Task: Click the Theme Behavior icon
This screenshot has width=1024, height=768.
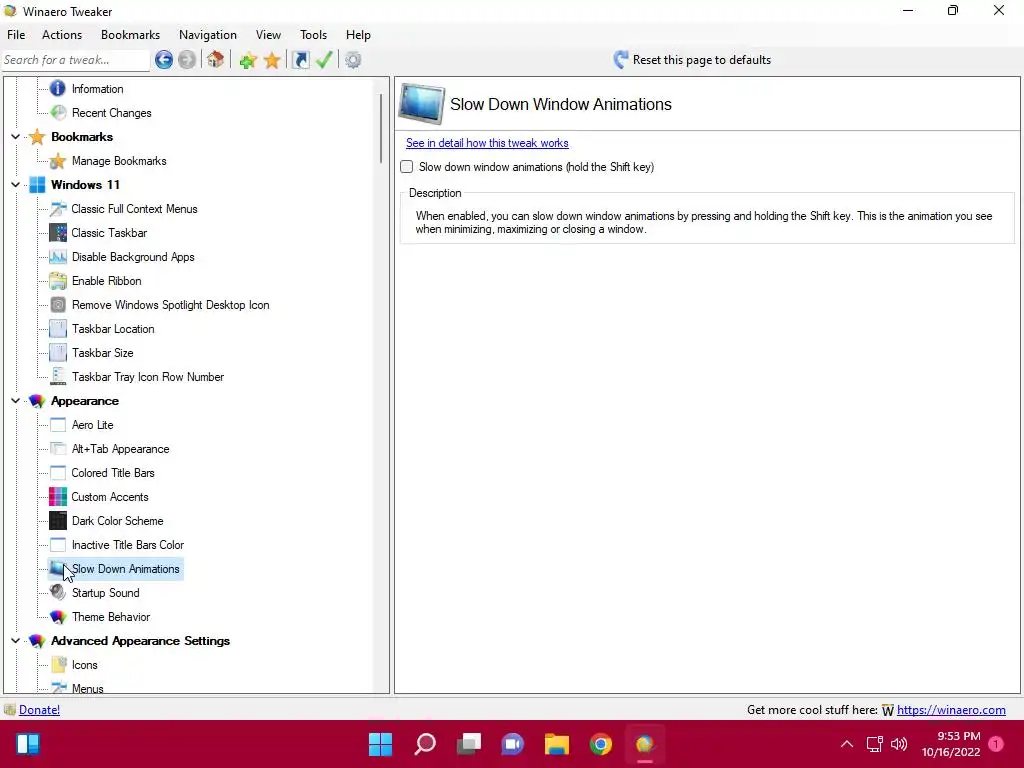Action: coord(58,616)
